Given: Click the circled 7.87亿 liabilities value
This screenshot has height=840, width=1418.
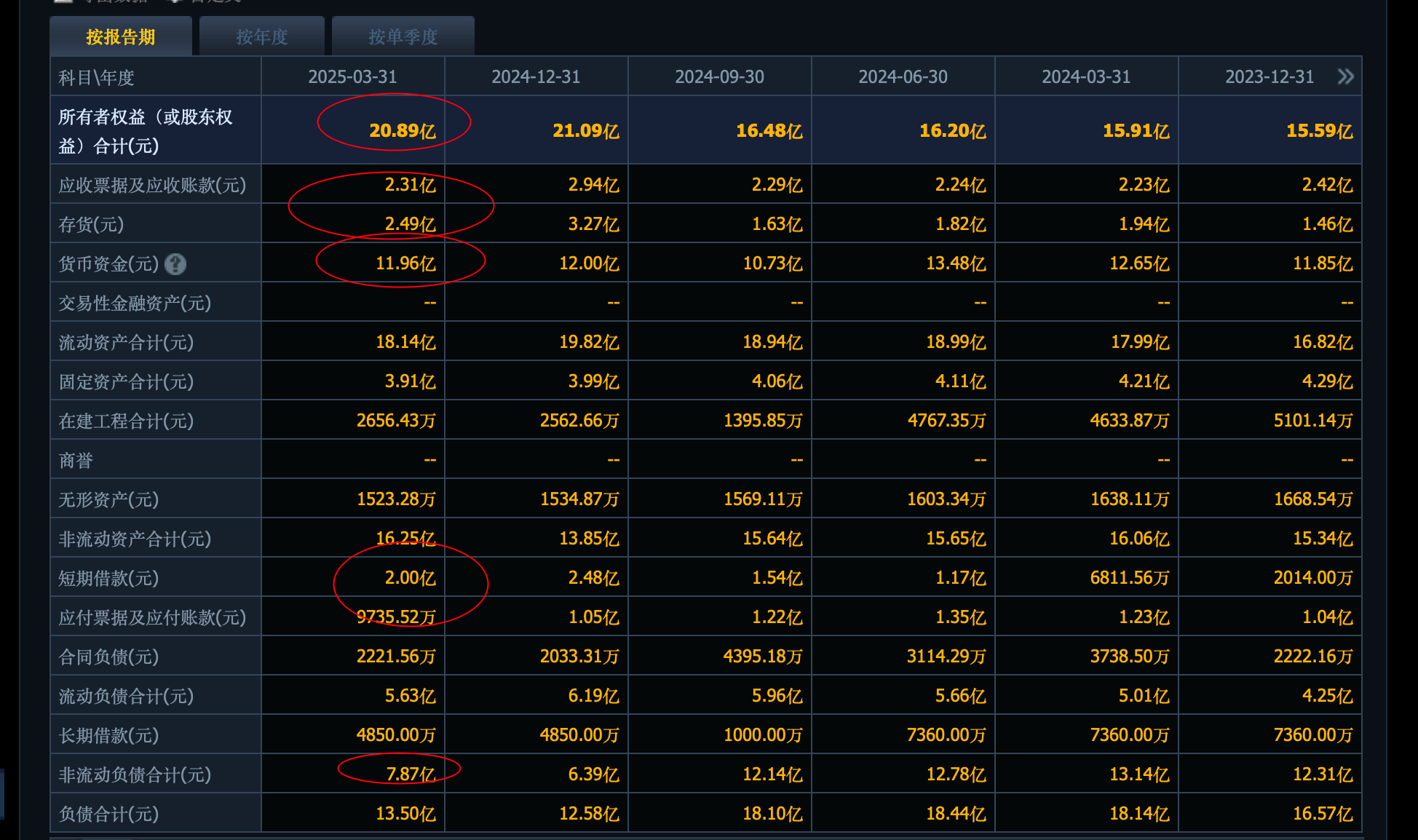Looking at the screenshot, I should 410,774.
